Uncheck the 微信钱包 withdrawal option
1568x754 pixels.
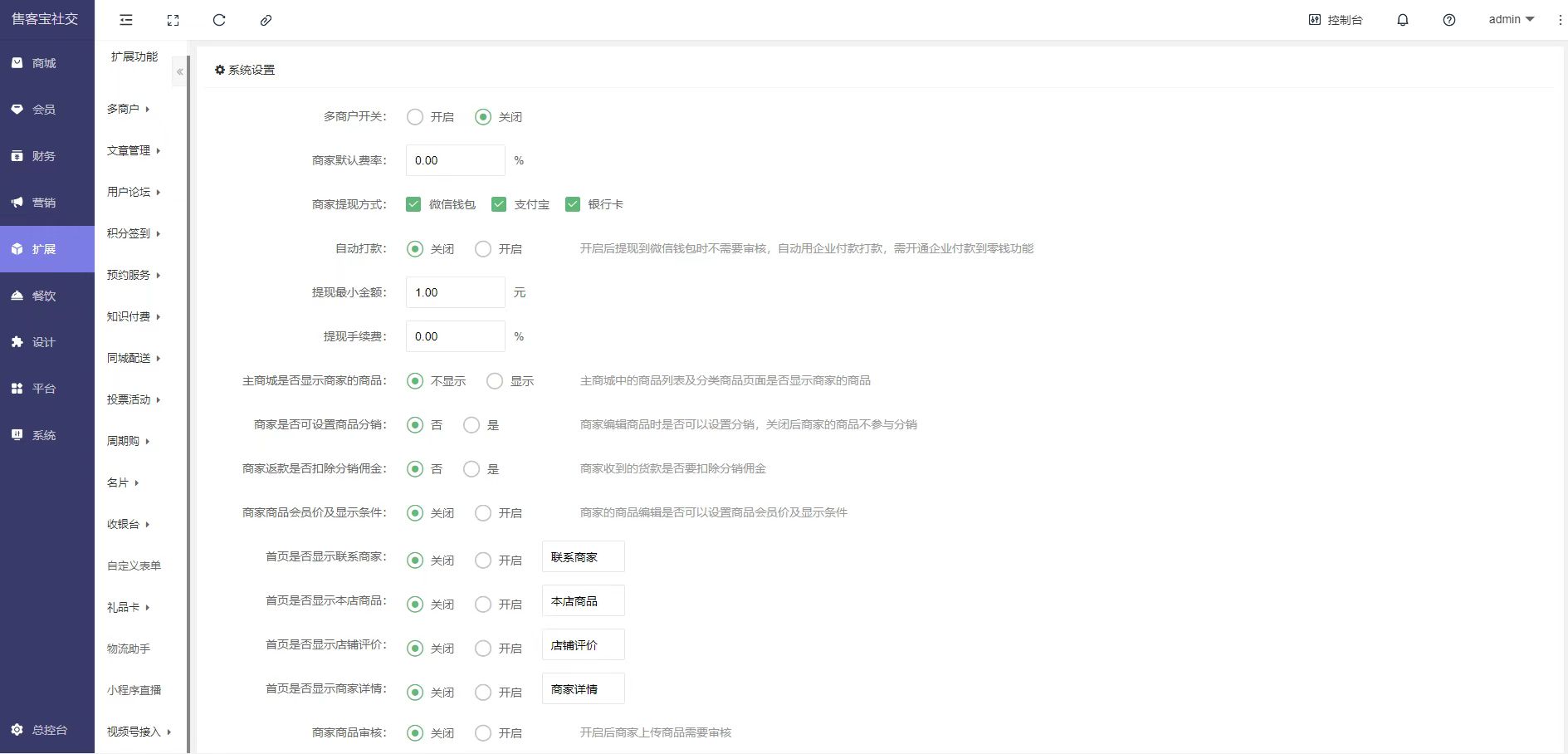click(x=413, y=204)
